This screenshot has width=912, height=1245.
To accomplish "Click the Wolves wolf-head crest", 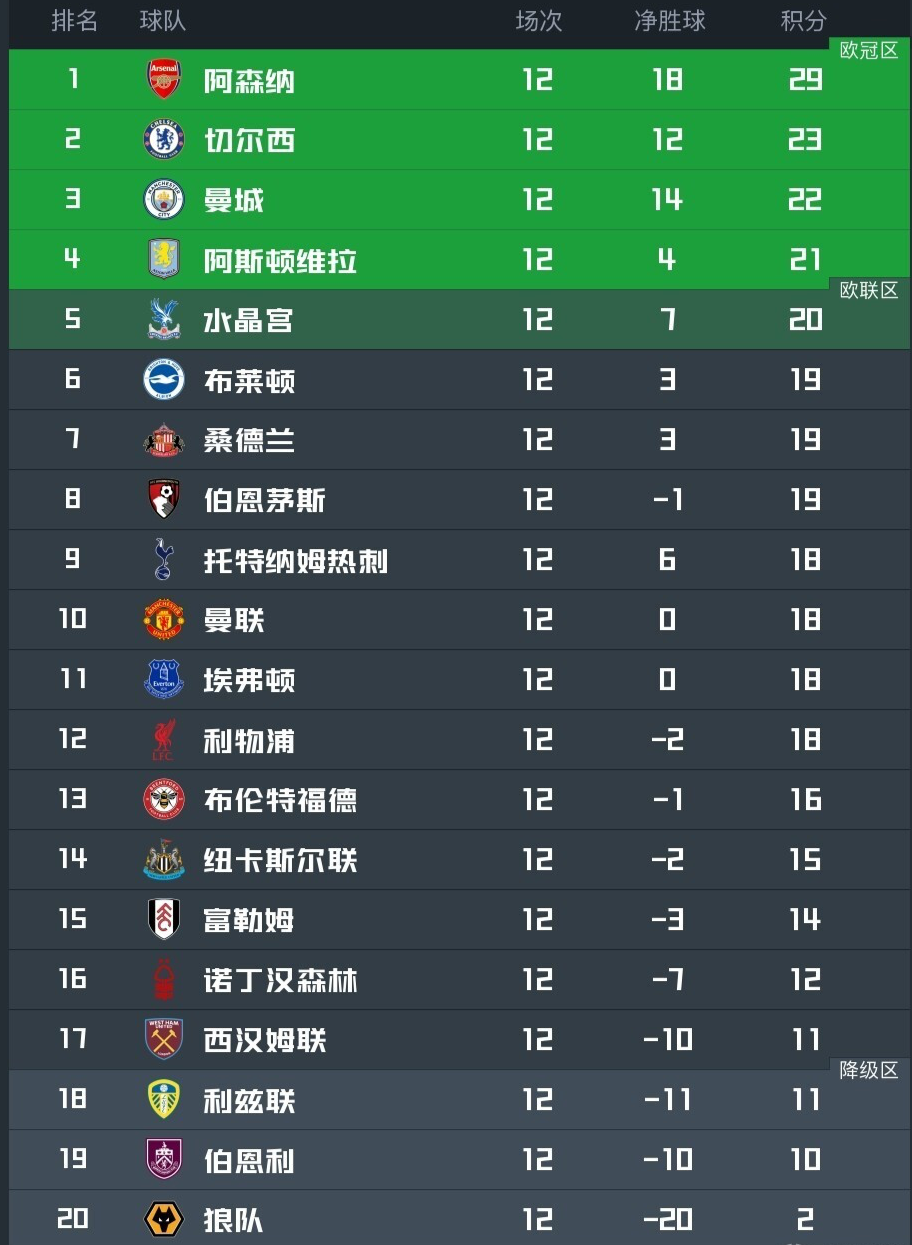I will tap(164, 1220).
